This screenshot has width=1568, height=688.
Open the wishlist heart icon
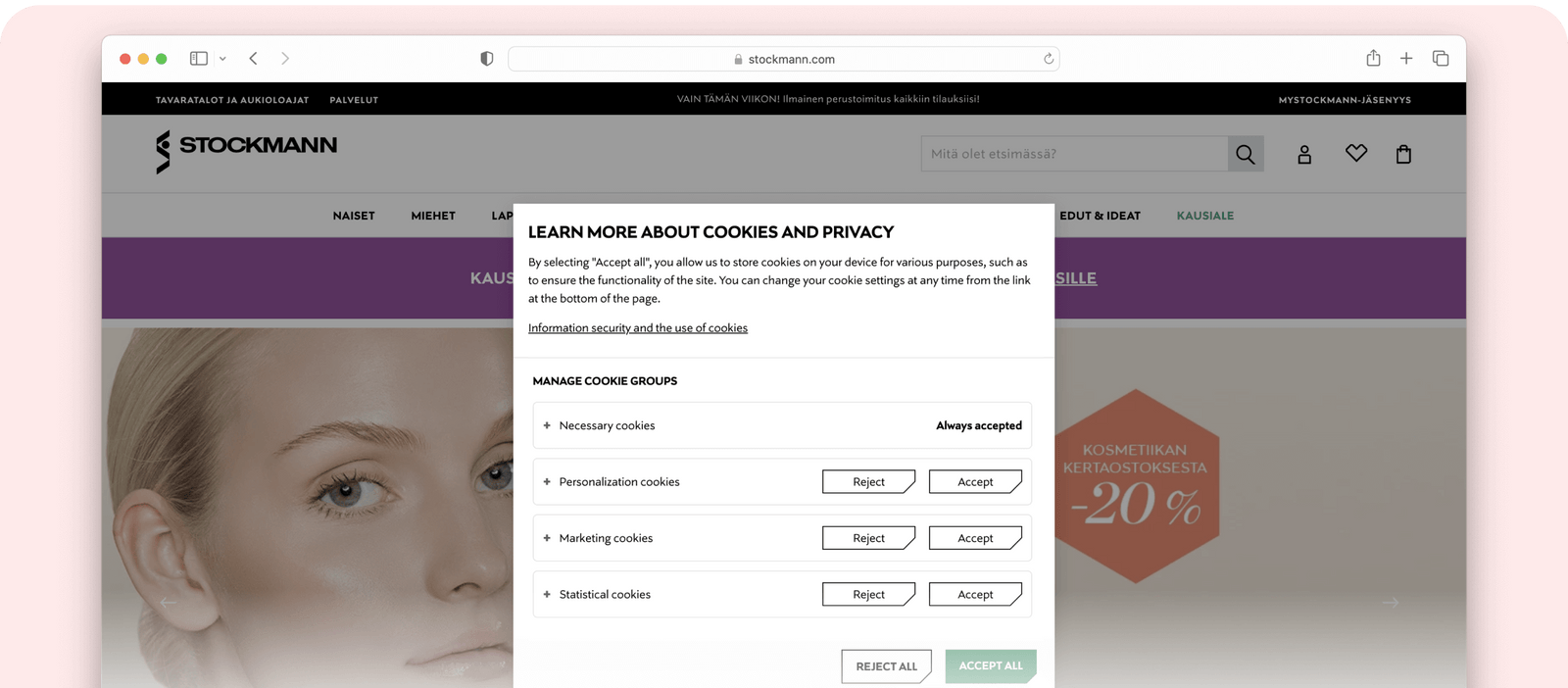coord(1356,153)
